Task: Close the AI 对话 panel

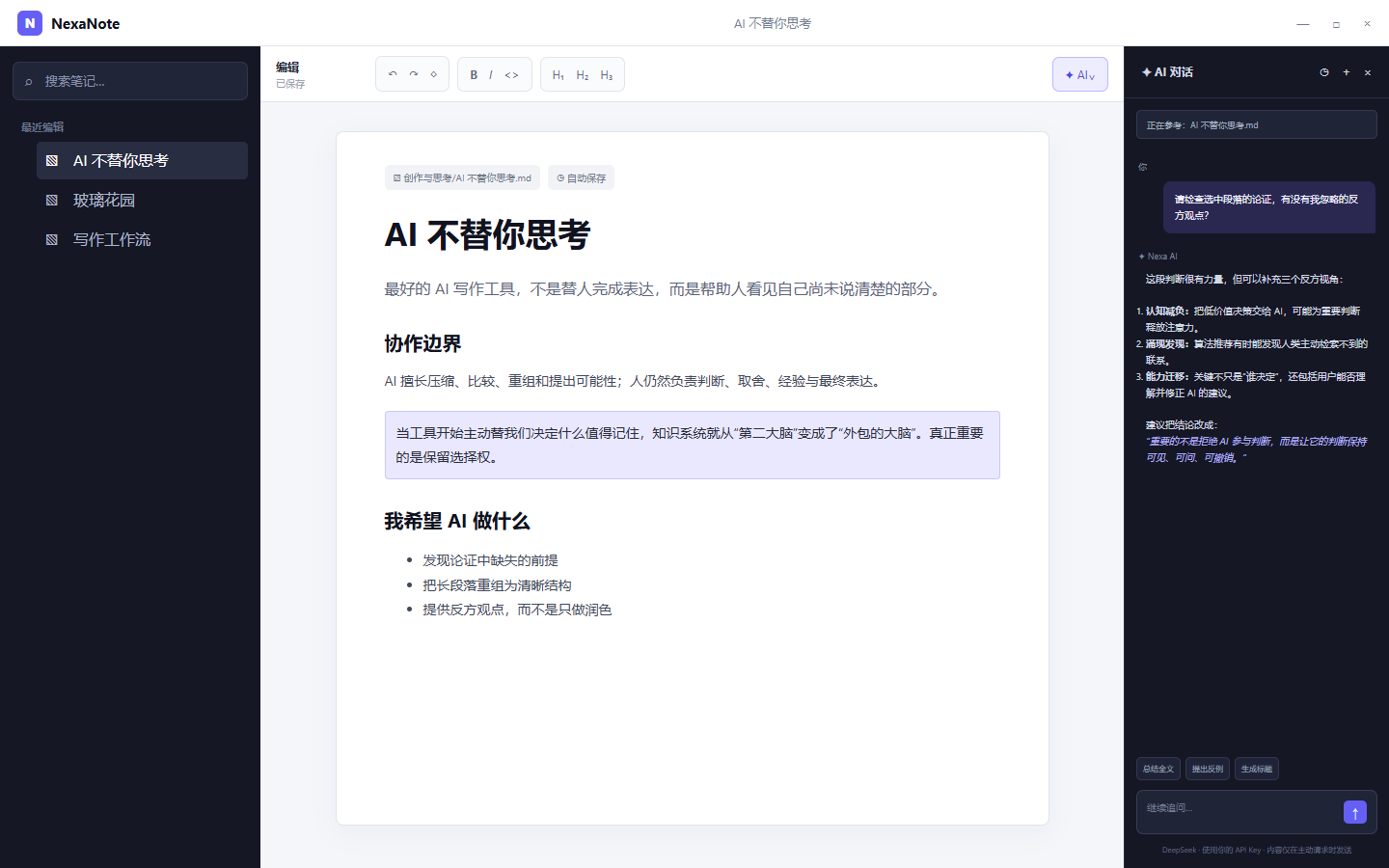Action: [1368, 72]
